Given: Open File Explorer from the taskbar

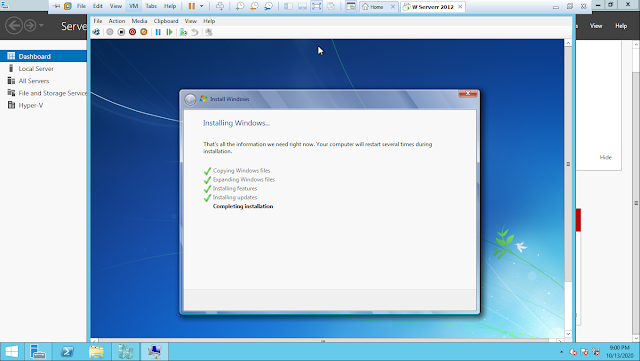Looking at the screenshot, I should pyautogui.click(x=96, y=352).
